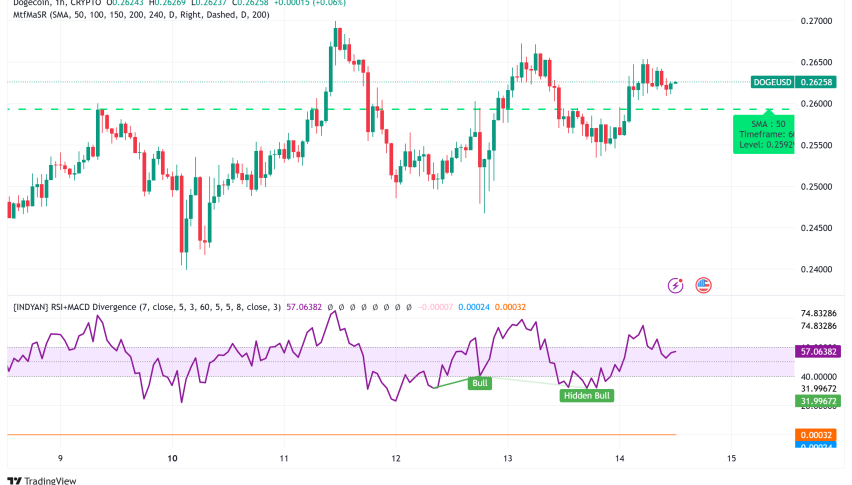
Task: Click date 12 on time axis
Action: point(396,458)
